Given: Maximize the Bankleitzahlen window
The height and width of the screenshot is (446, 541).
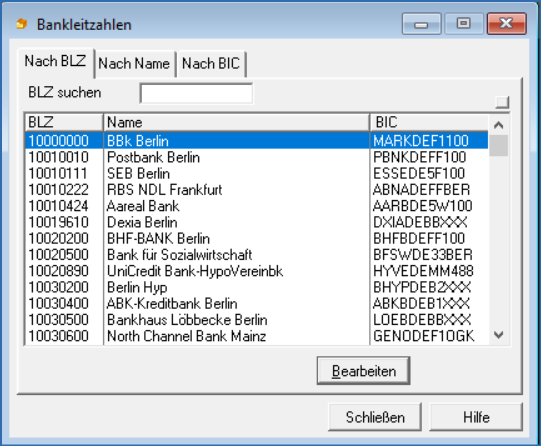Looking at the screenshot, I should pos(464,24).
